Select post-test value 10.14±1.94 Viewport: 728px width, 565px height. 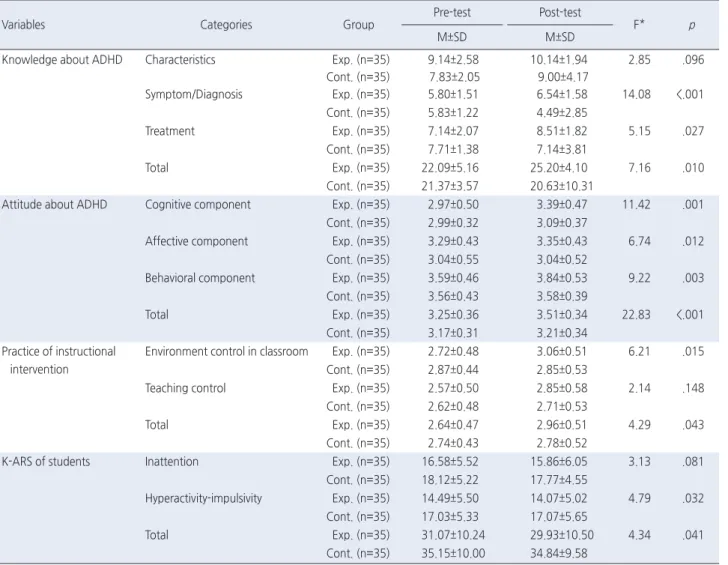tap(559, 60)
